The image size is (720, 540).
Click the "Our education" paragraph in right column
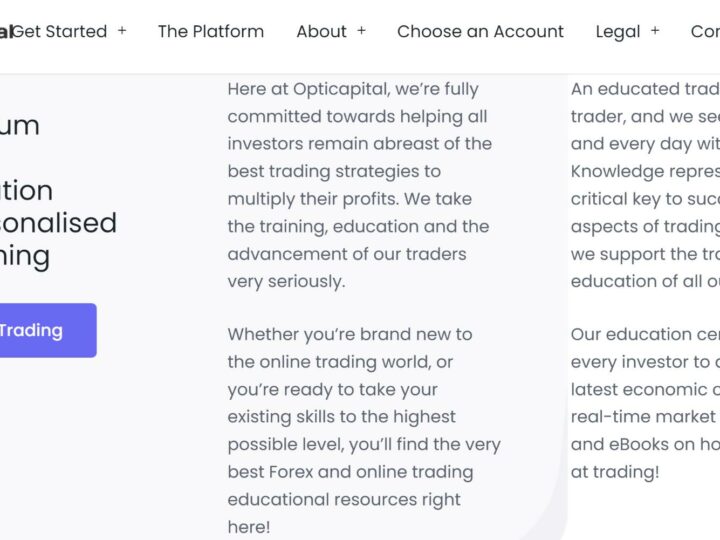click(645, 402)
